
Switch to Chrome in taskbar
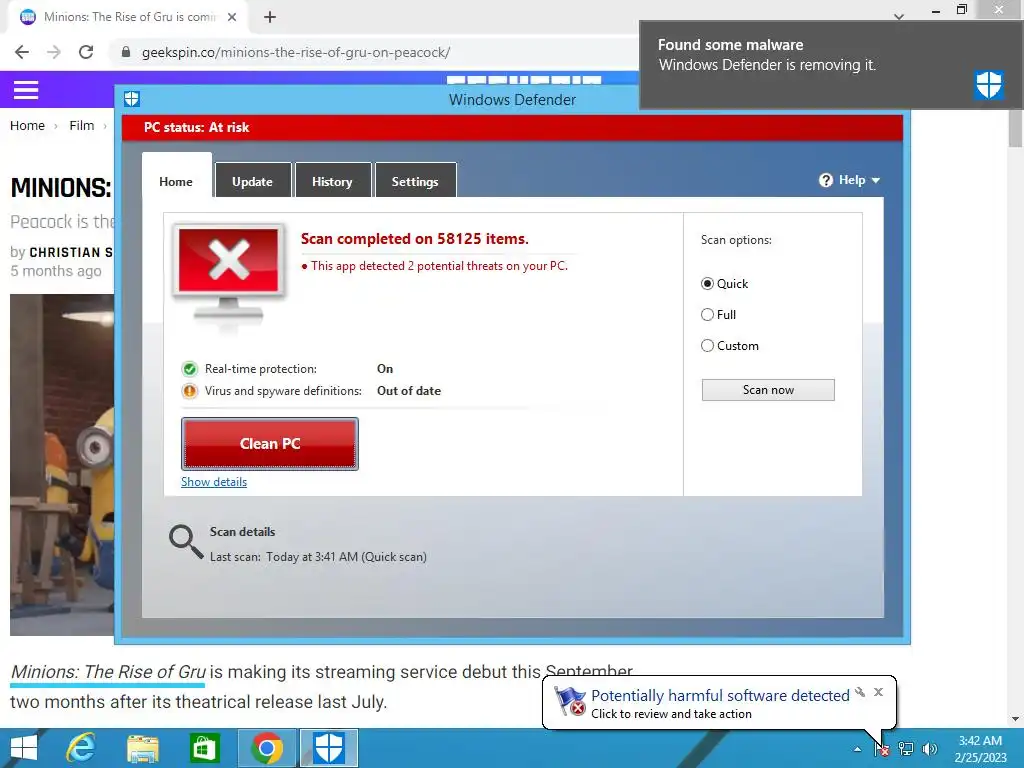(x=267, y=748)
